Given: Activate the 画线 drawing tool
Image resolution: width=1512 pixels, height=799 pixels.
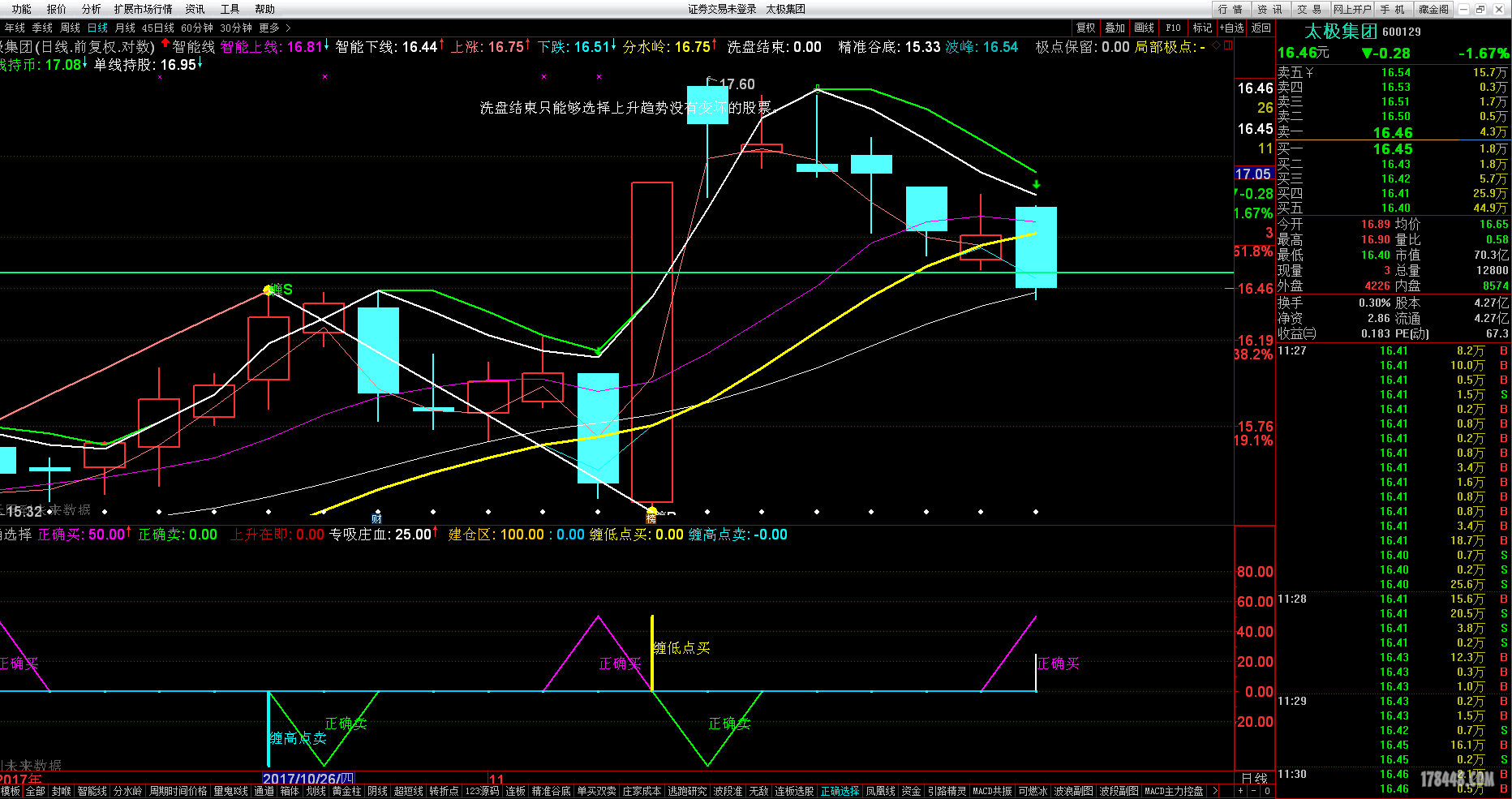Looking at the screenshot, I should (x=1145, y=28).
